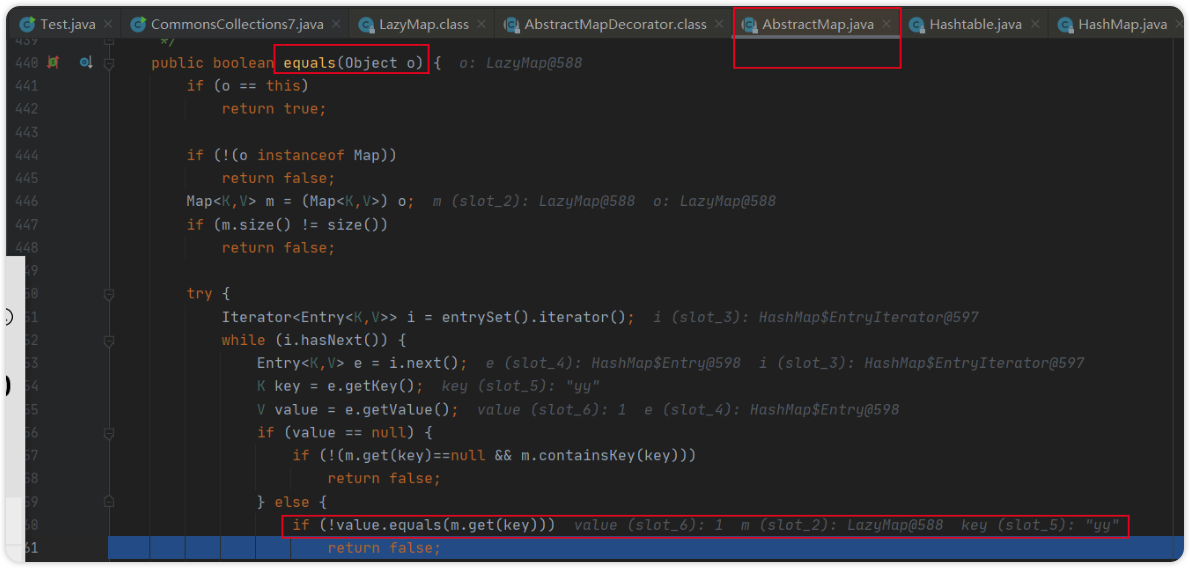Screen dimensions: 1190x568
Task: Click the Hashtable.java tab file icon
Action: pos(916,23)
